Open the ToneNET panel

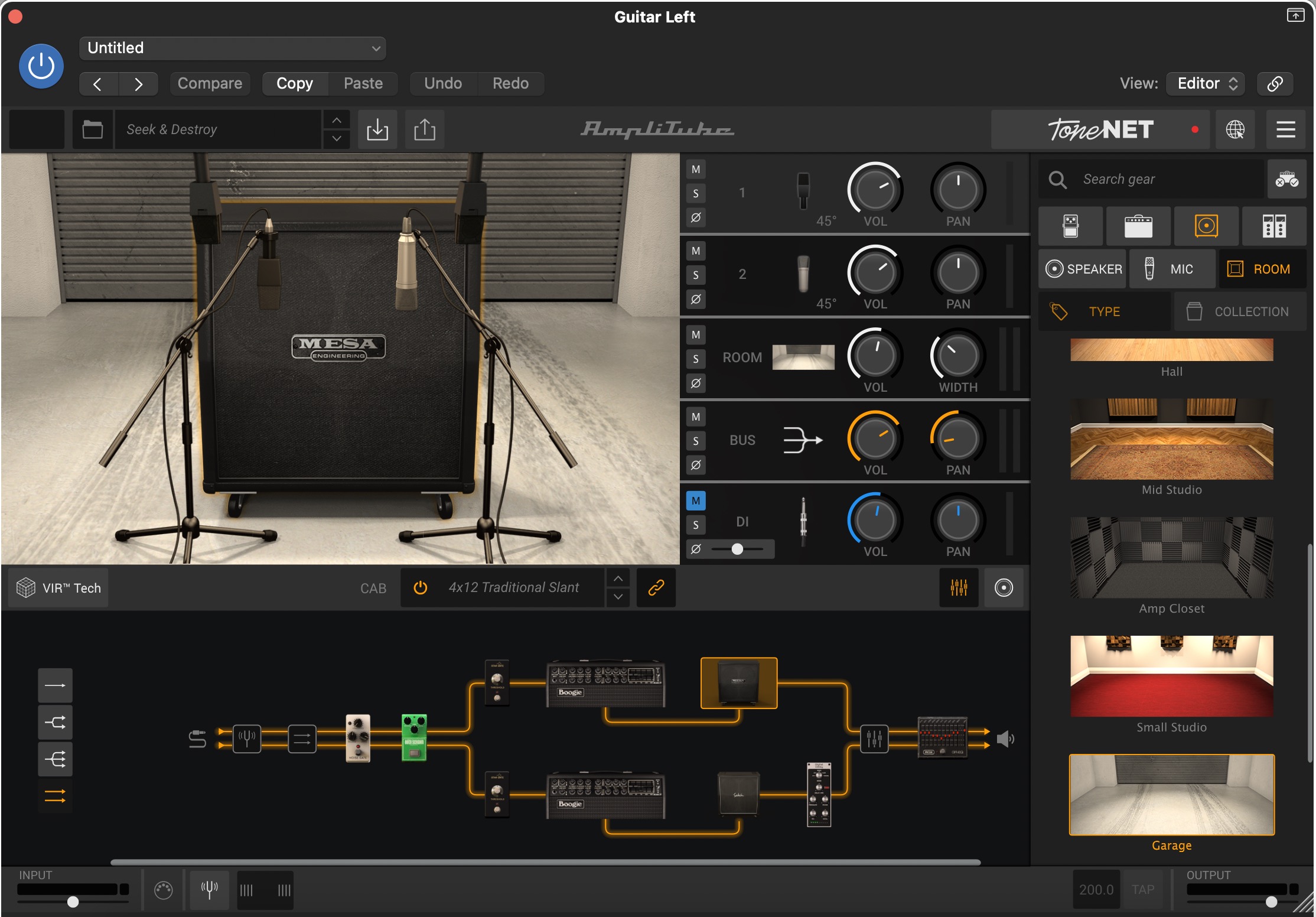point(1100,129)
